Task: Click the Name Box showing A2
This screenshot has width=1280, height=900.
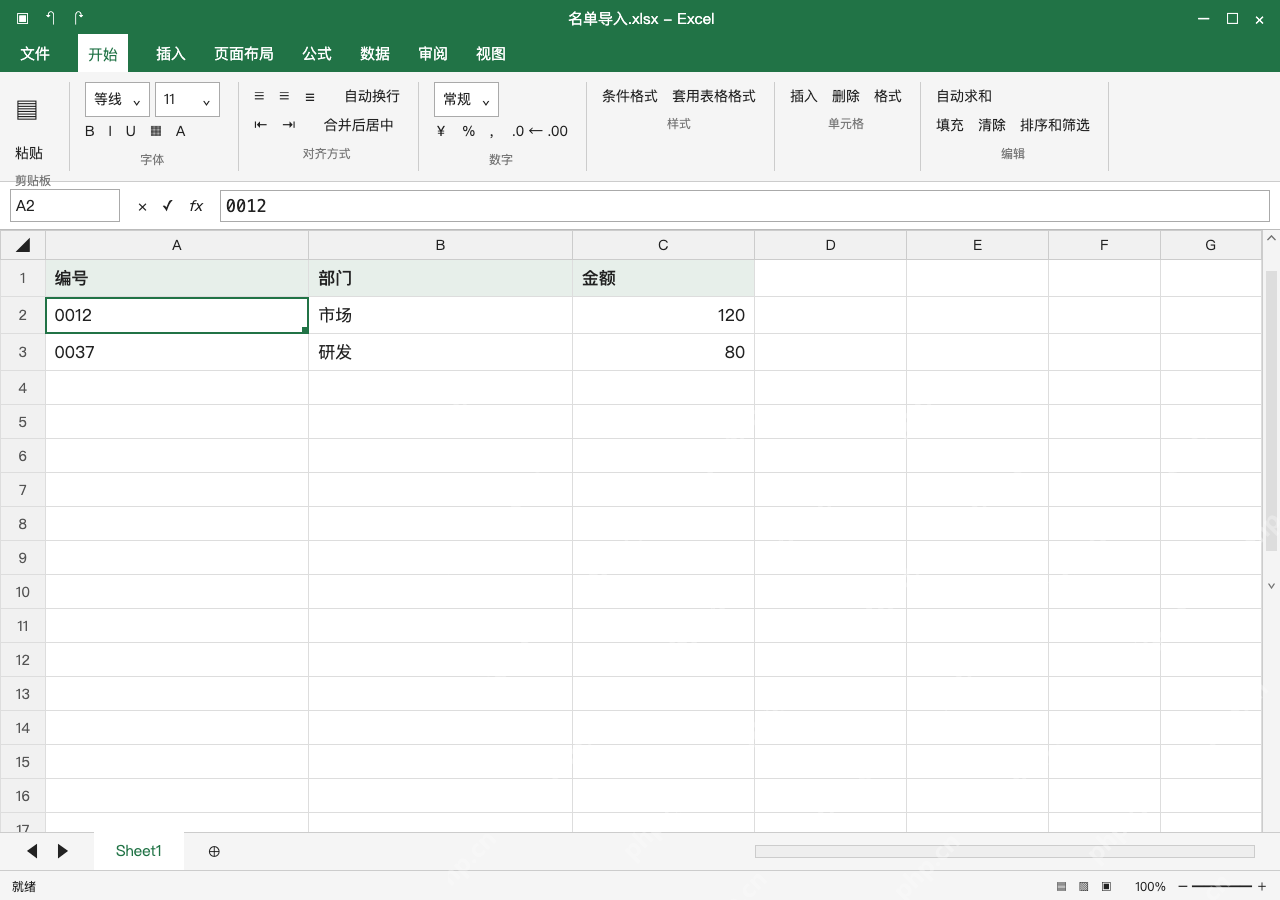Action: 65,206
